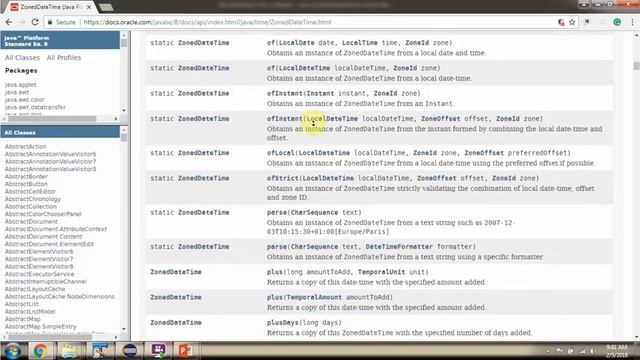Click the main page vertical scrollbar thumb
The image size is (640, 360).
(x=636, y=66)
